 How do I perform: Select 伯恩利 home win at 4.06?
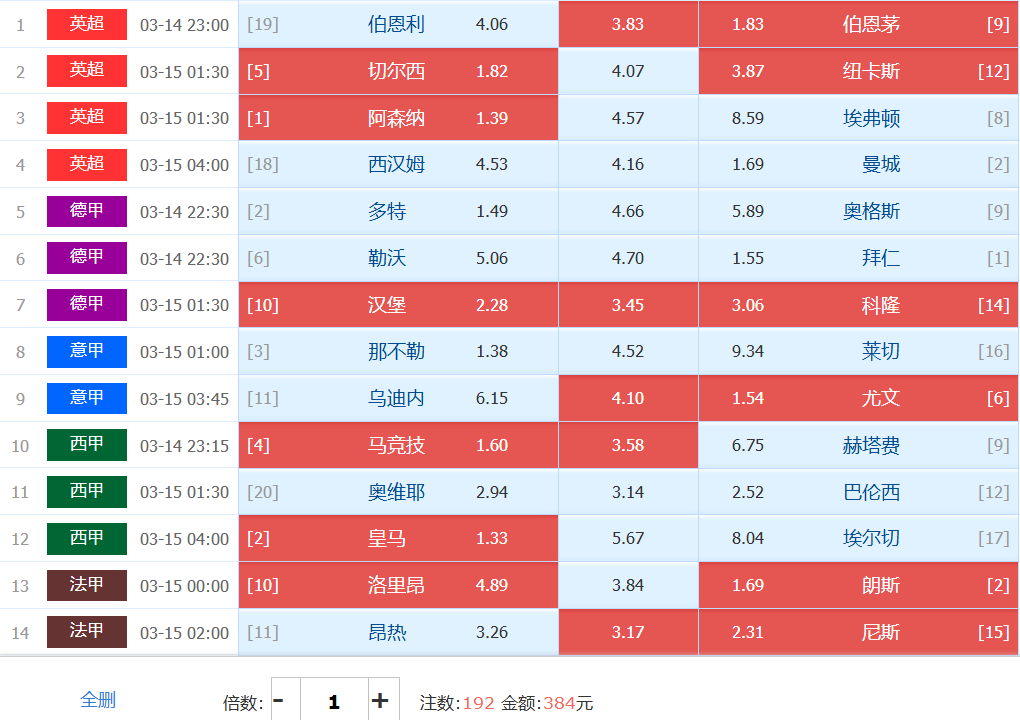click(398, 24)
